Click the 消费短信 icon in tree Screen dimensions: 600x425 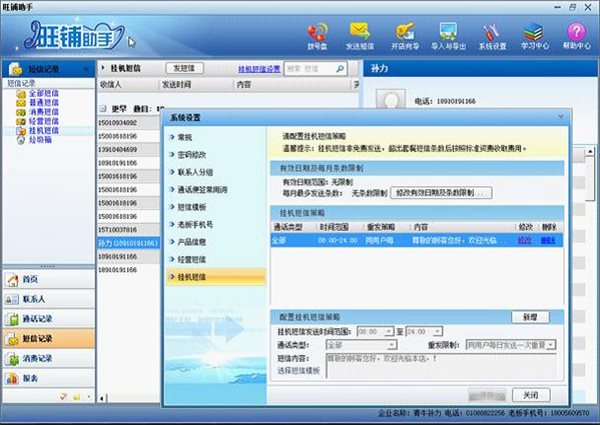(x=21, y=112)
